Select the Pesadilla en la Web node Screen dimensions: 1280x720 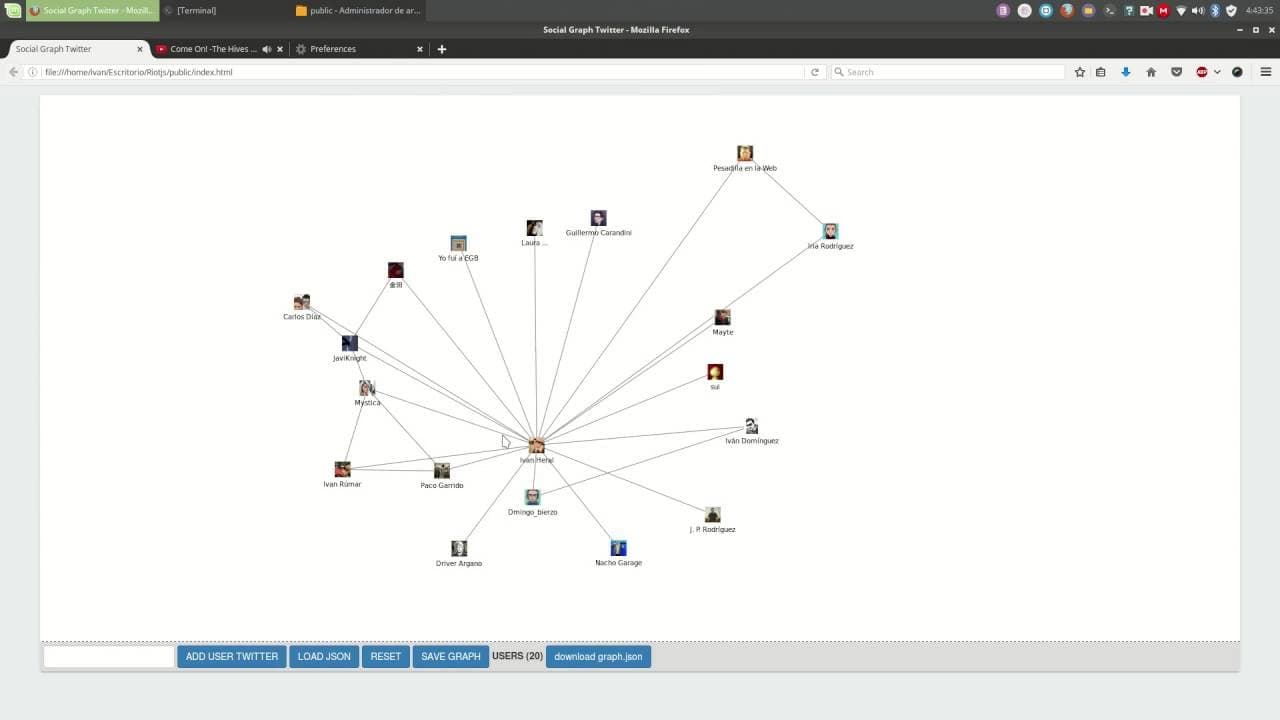(x=745, y=153)
